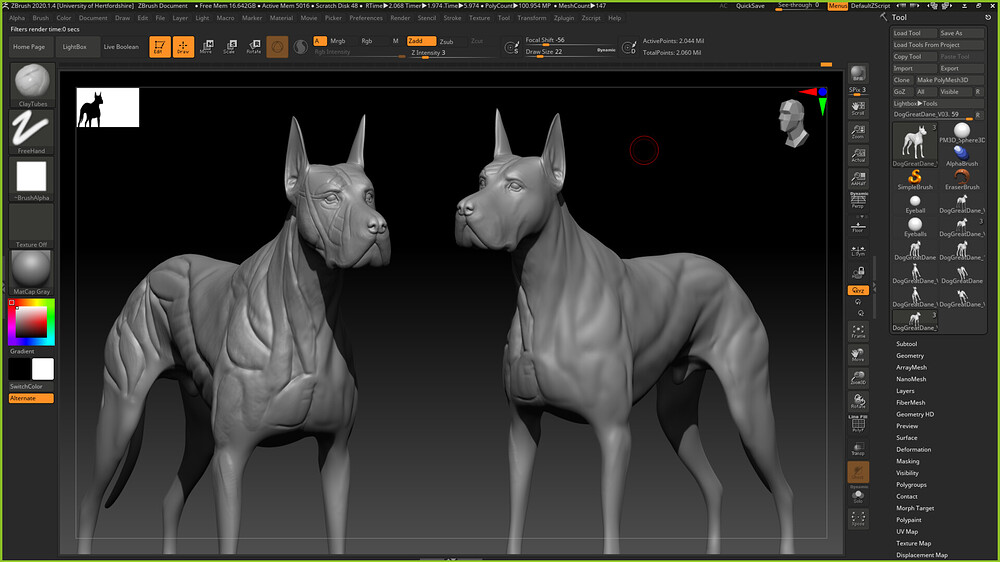1000x562 pixels.
Task: Click the Rotate view icon in right shelf
Action: coord(858,402)
